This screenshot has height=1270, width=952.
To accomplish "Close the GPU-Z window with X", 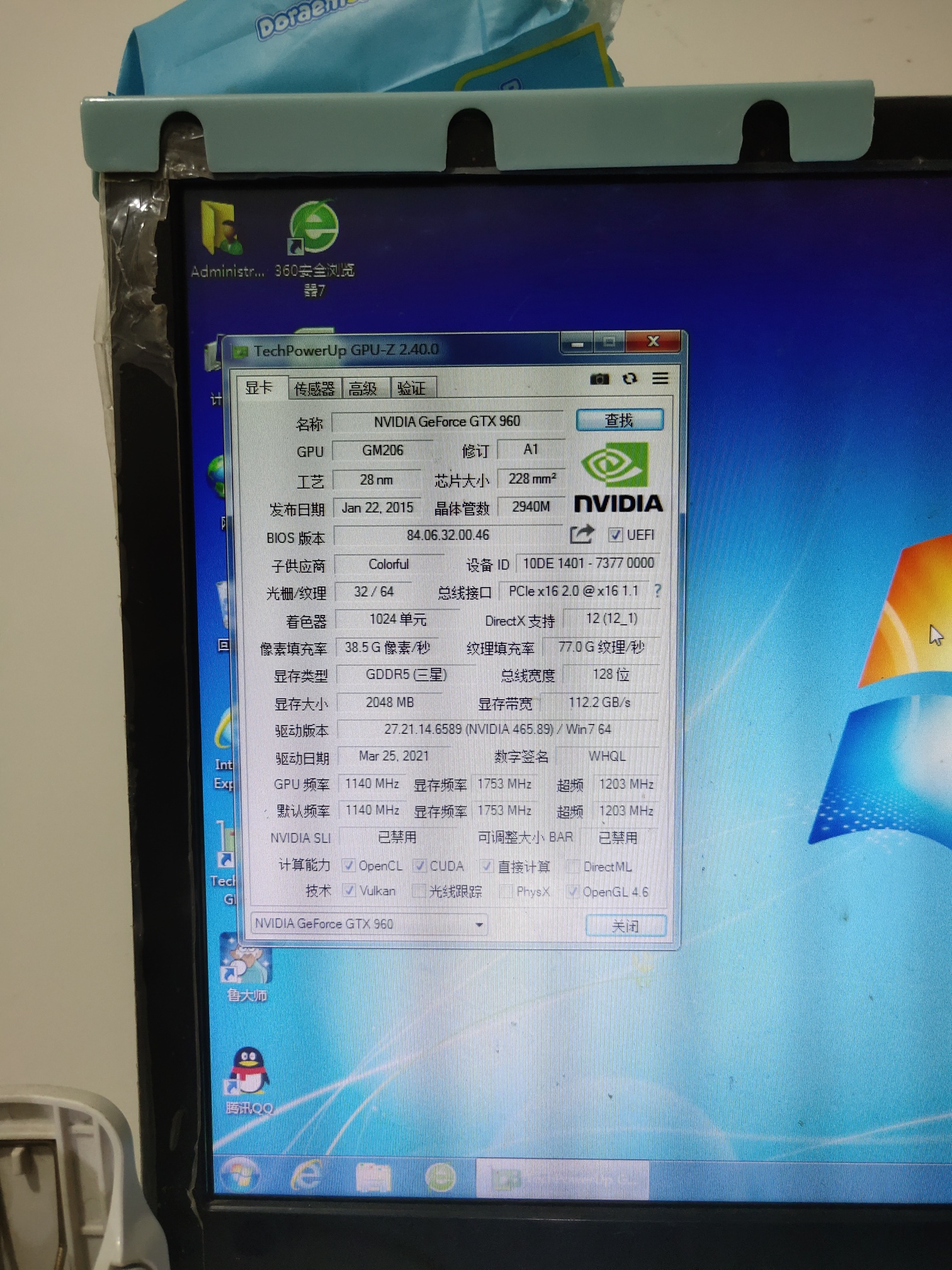I will [652, 342].
